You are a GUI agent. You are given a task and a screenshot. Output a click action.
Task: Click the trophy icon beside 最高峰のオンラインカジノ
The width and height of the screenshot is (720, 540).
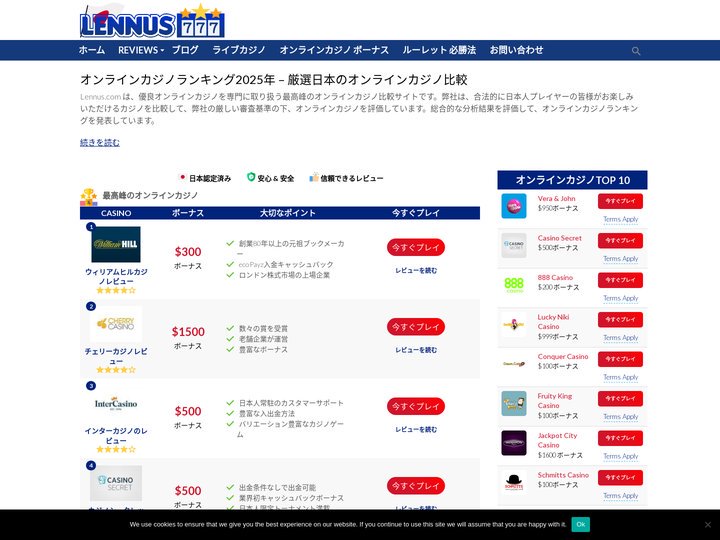coord(89,197)
